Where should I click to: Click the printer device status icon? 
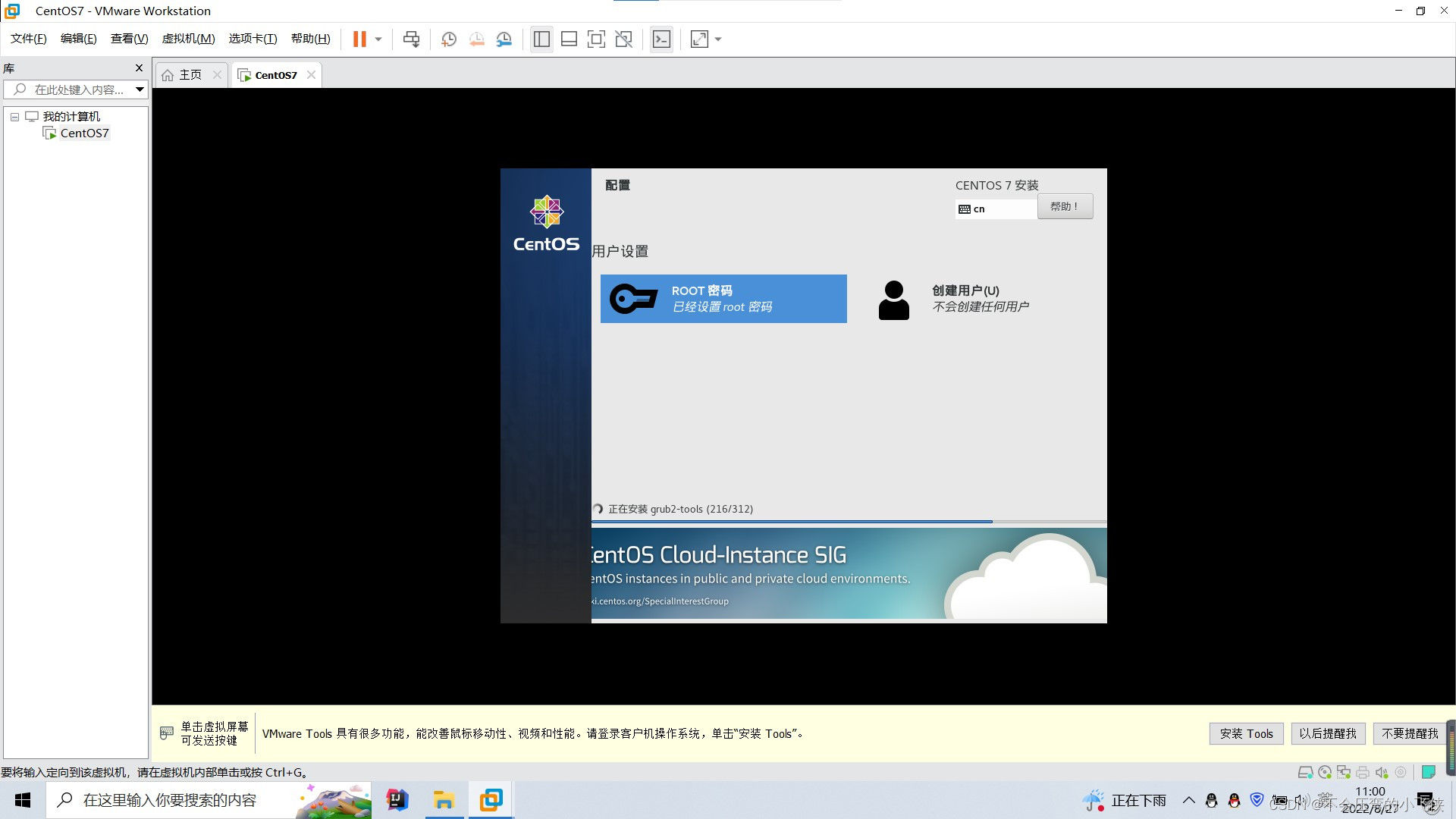[1363, 773]
